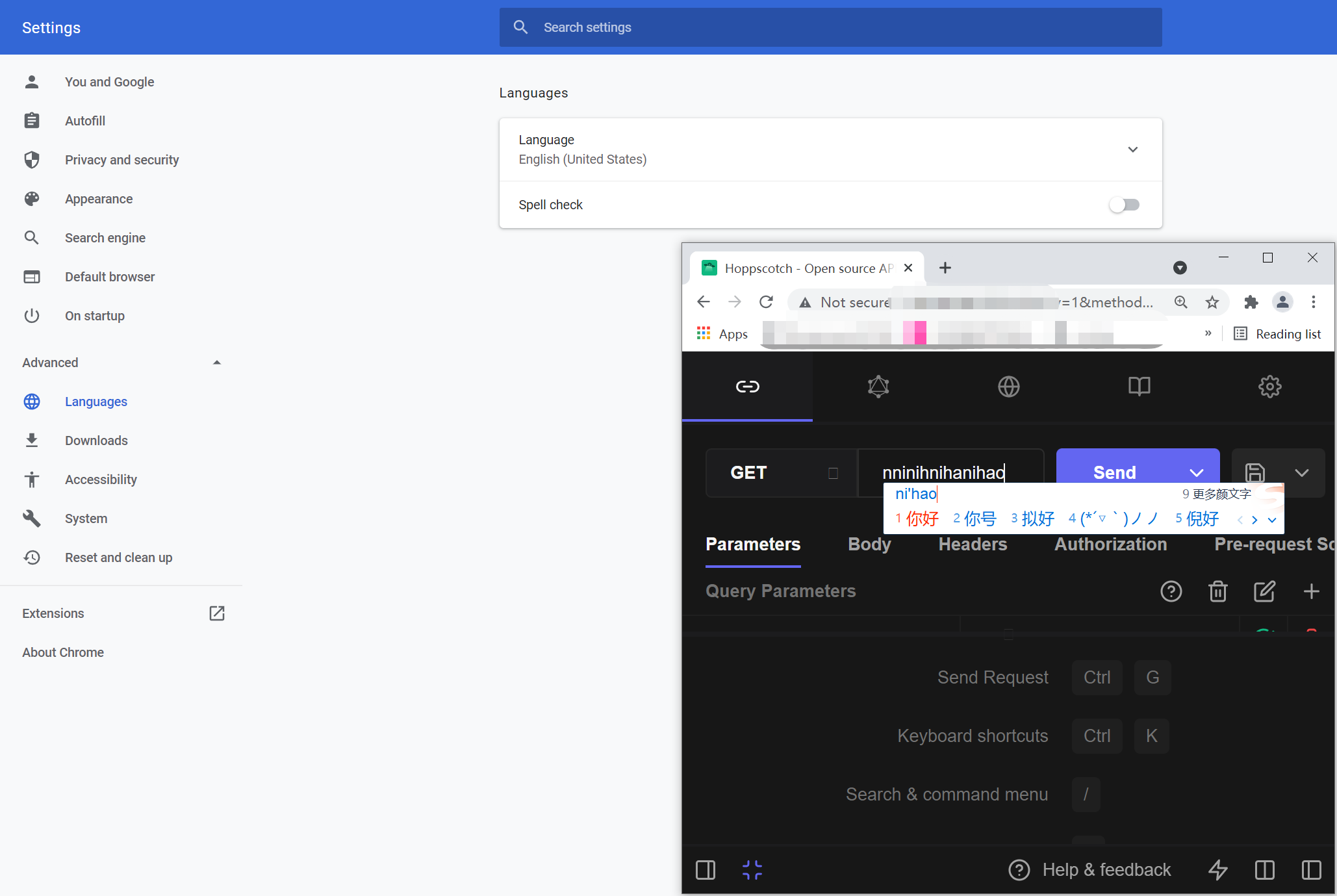Viewport: 1337px width, 896px height.
Task: Click the Query Parameters help icon
Action: tap(1171, 591)
